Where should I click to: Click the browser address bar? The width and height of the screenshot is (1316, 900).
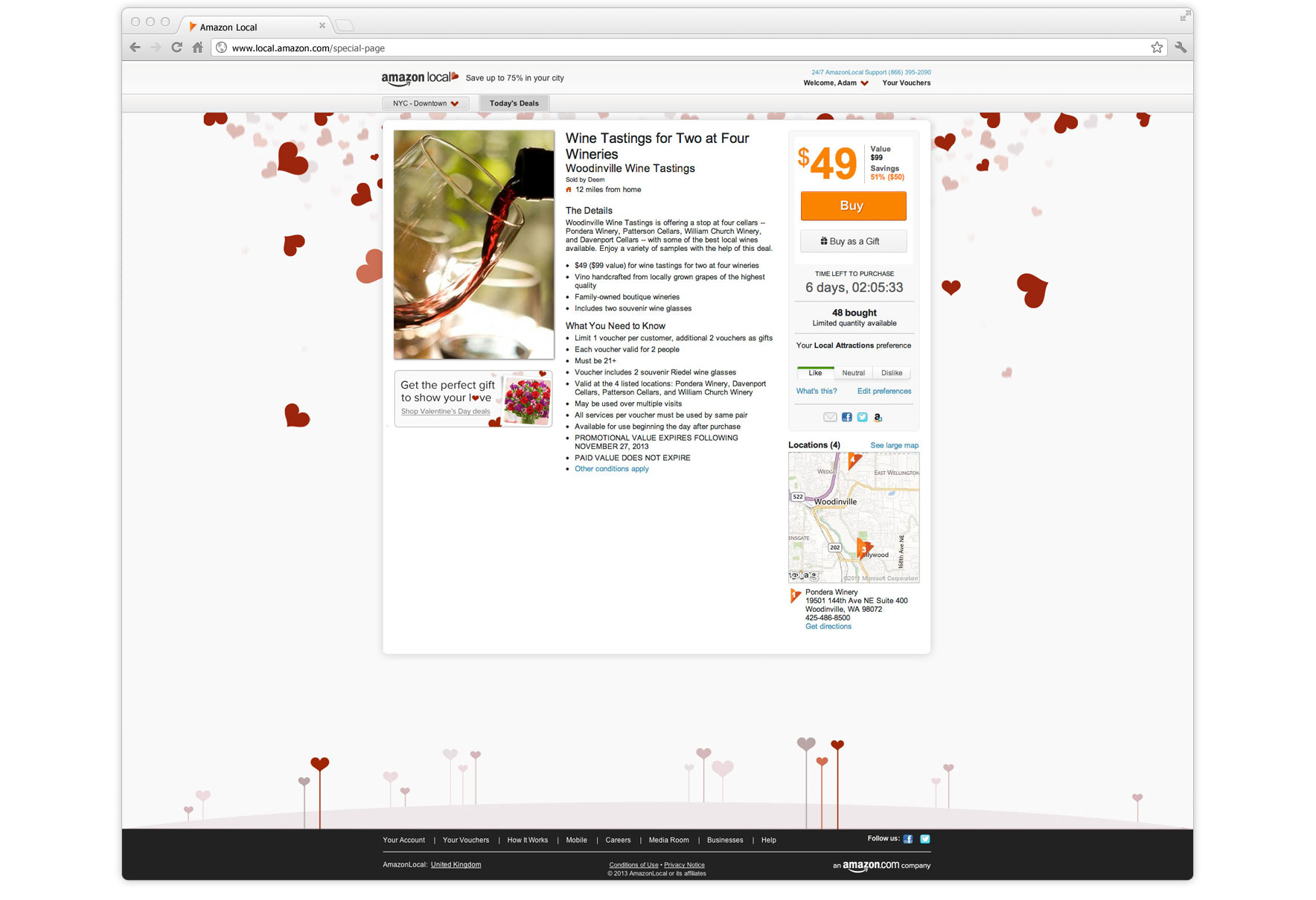[x=689, y=48]
